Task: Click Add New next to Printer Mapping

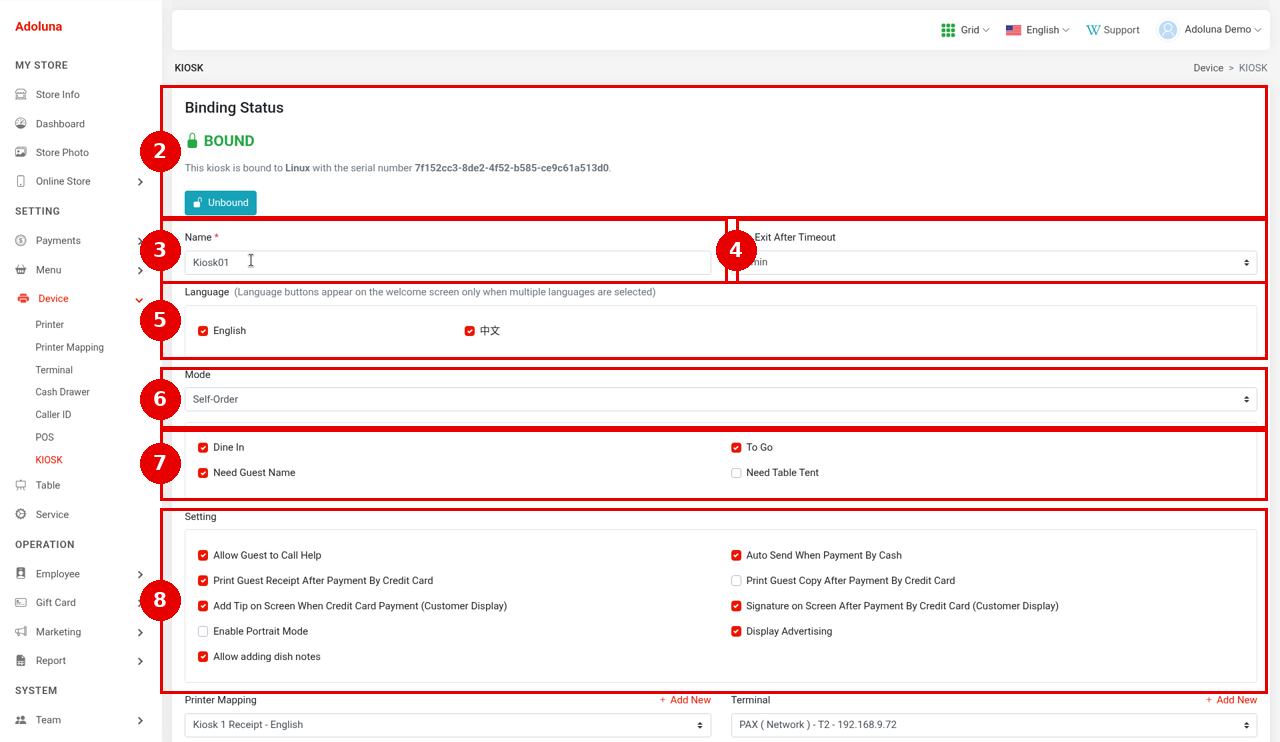Action: pyautogui.click(x=685, y=700)
